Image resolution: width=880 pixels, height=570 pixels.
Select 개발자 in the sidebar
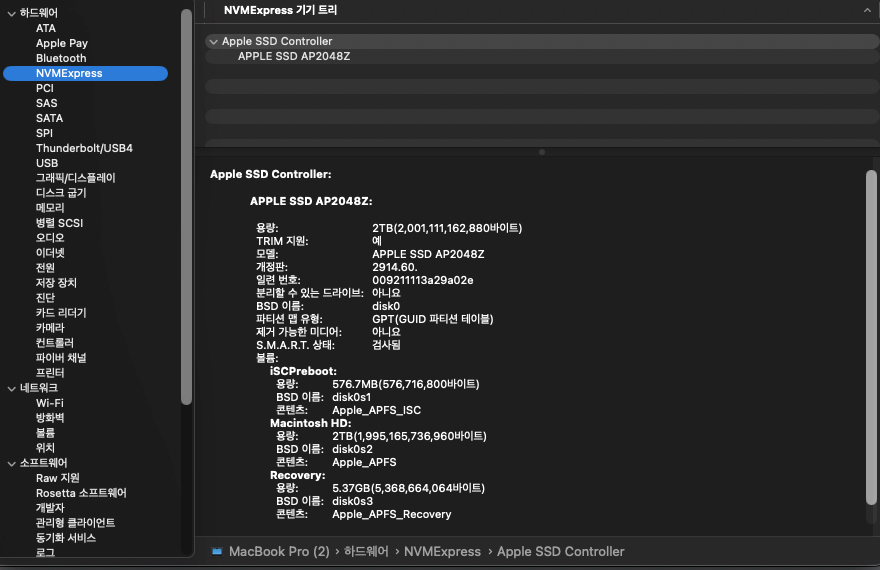[x=50, y=508]
